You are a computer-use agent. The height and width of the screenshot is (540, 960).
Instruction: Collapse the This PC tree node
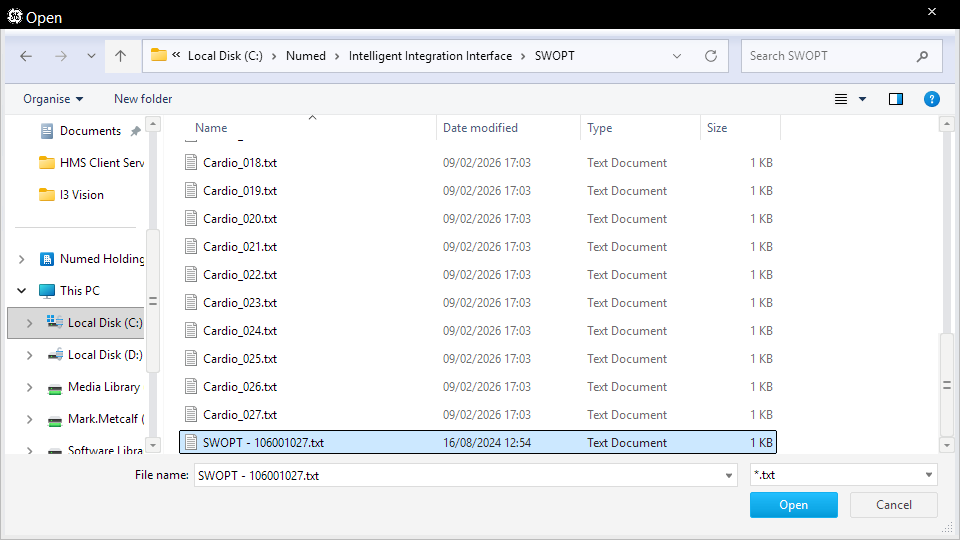coord(22,291)
